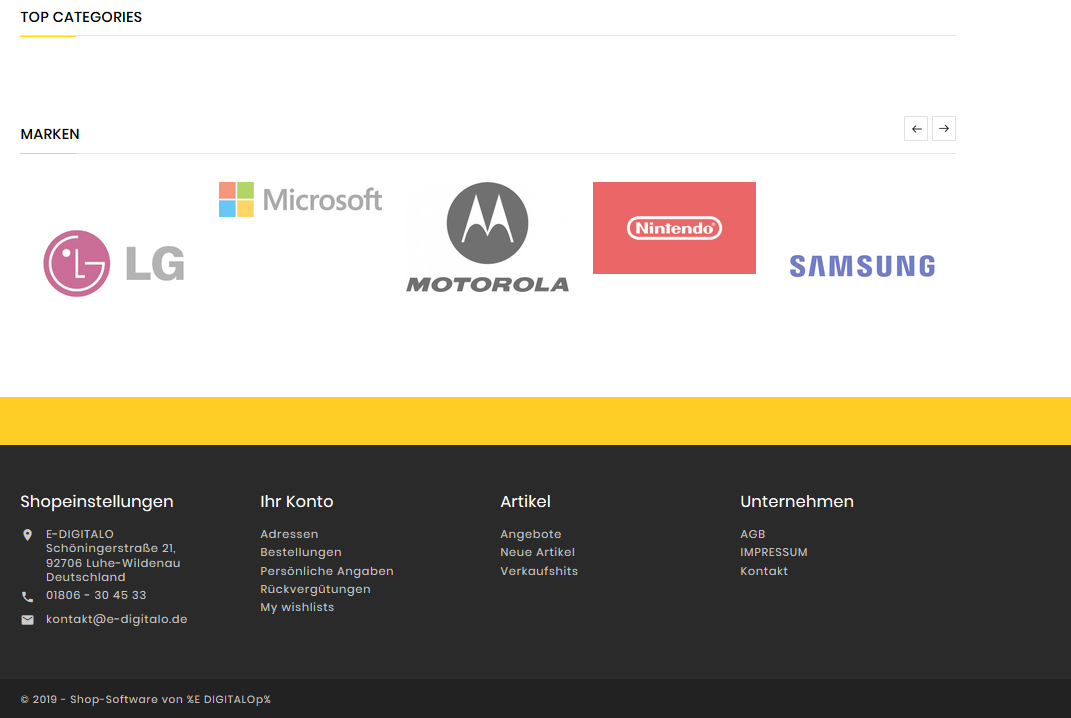
Task: Open the IMPRESSUM link
Action: pyautogui.click(x=774, y=552)
